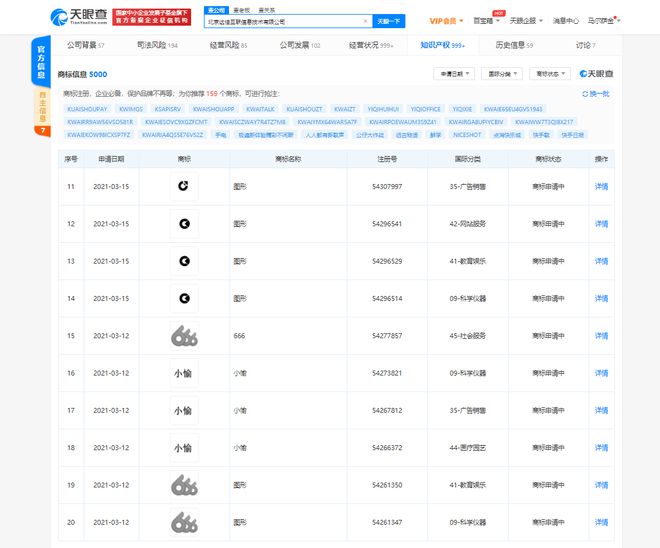This screenshot has width=660, height=548.
Task: Expand the 天眼企服 menu
Action: coord(526,21)
